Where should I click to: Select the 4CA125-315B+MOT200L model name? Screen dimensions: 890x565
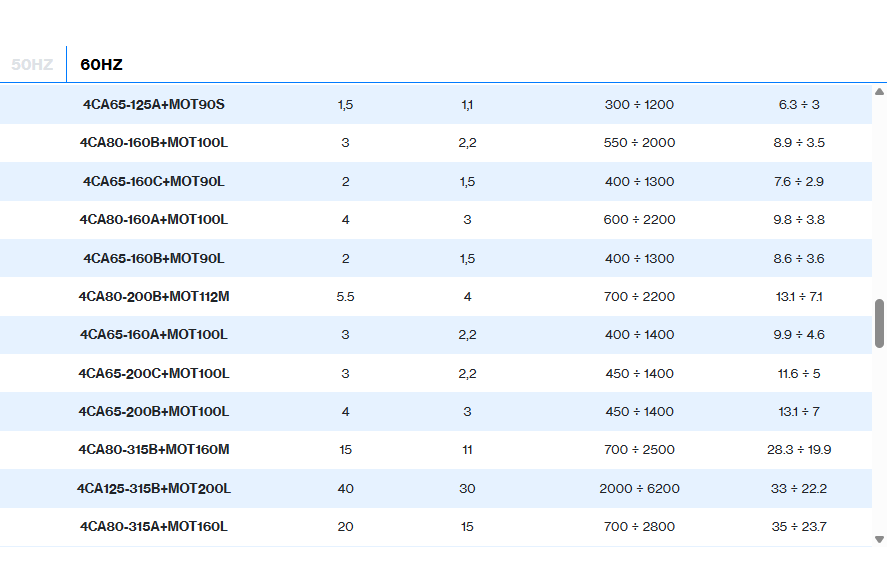coord(154,489)
